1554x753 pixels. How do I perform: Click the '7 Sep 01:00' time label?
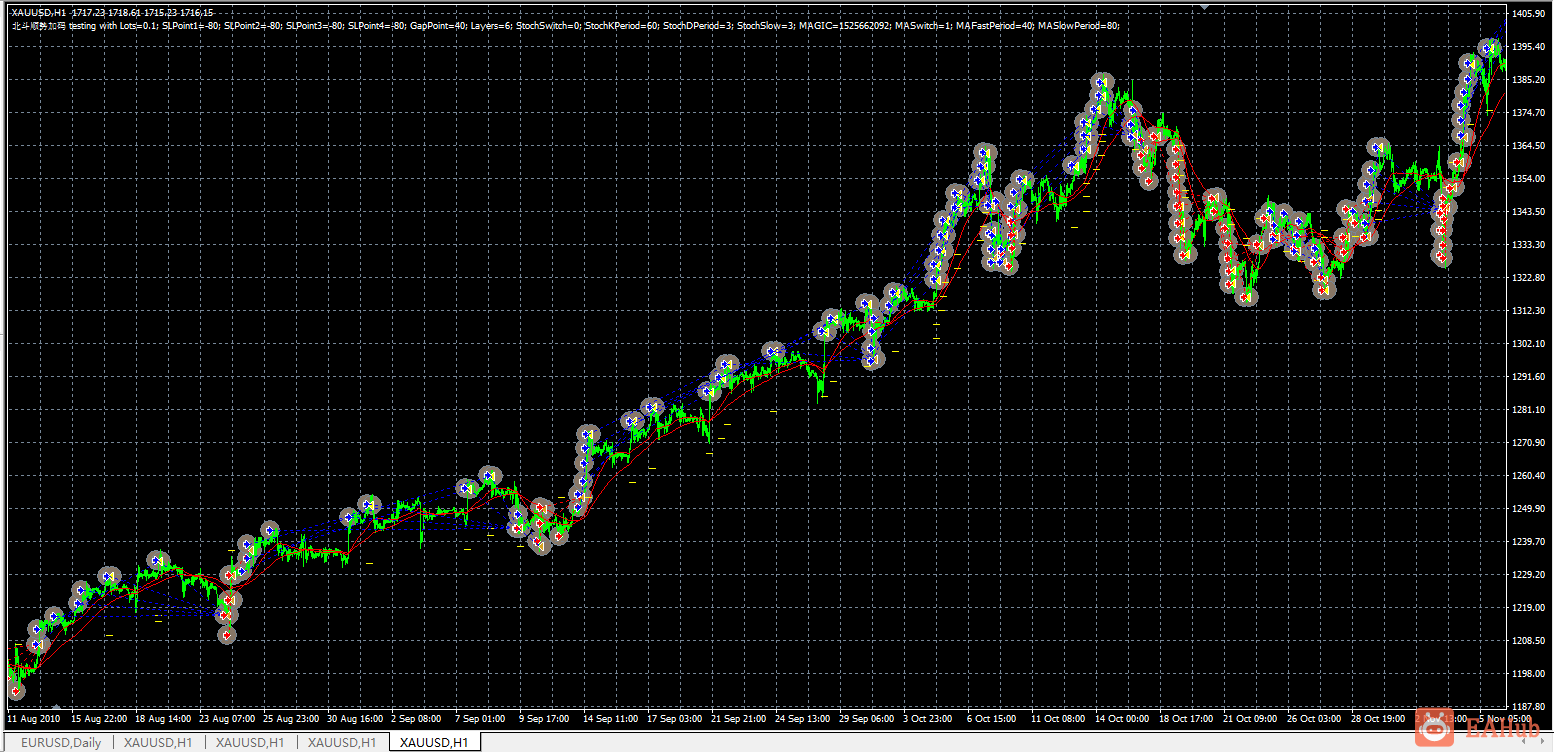tap(481, 718)
